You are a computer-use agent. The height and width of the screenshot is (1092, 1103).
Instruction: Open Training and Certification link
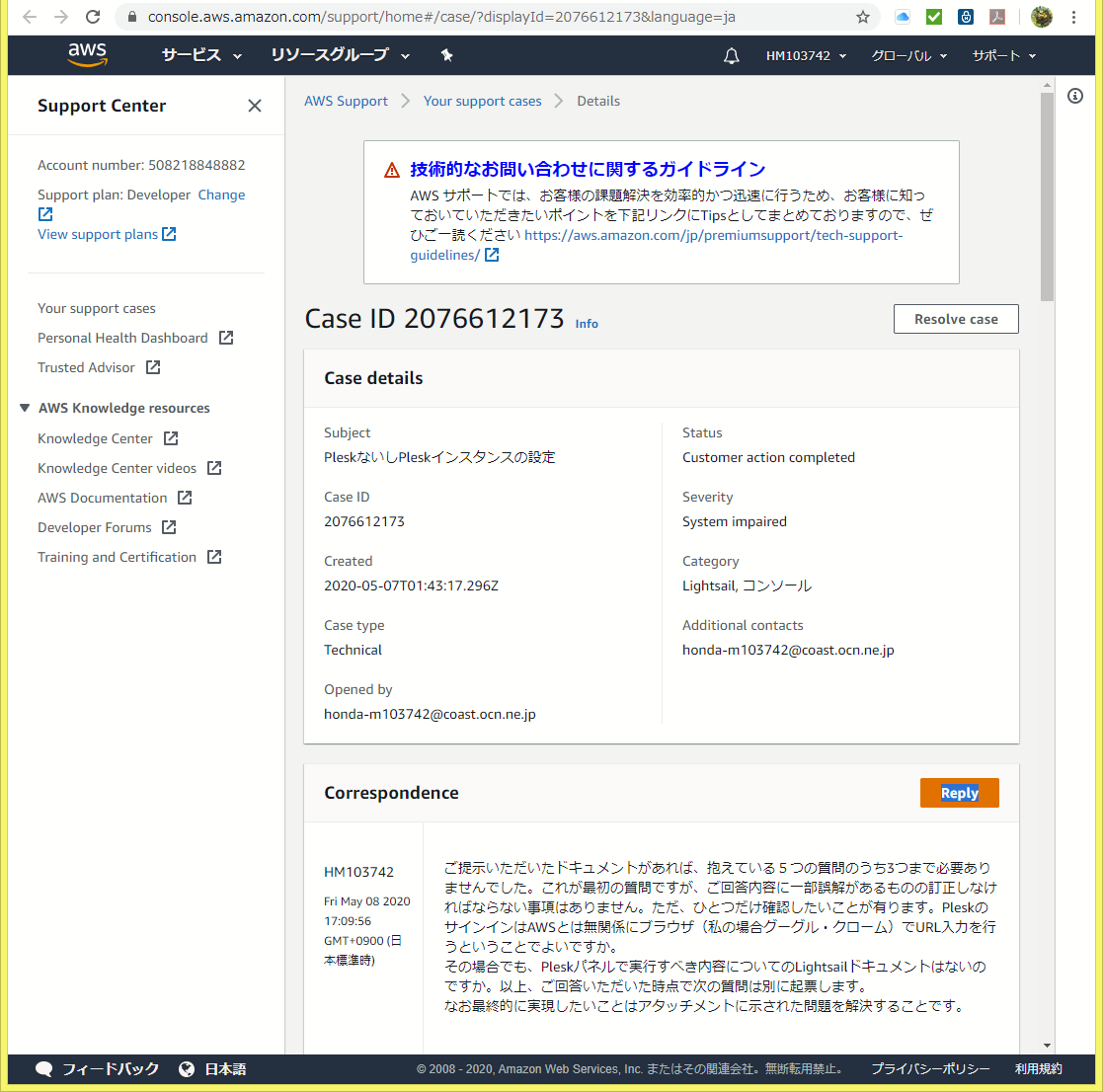pos(117,557)
